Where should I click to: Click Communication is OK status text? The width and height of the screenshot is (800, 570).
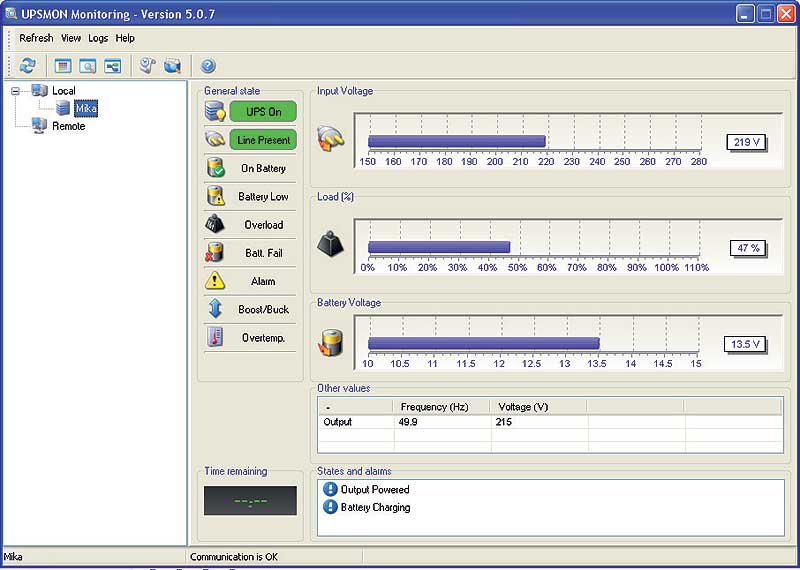(x=234, y=557)
